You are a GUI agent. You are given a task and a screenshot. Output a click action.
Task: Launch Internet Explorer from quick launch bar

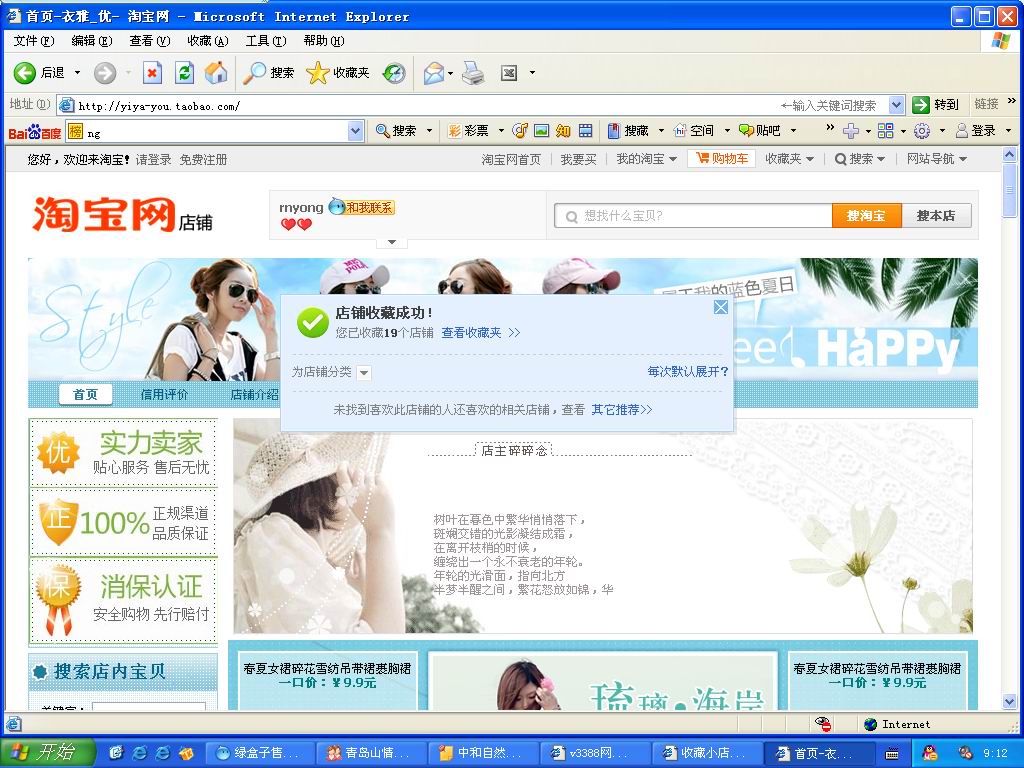(139, 753)
